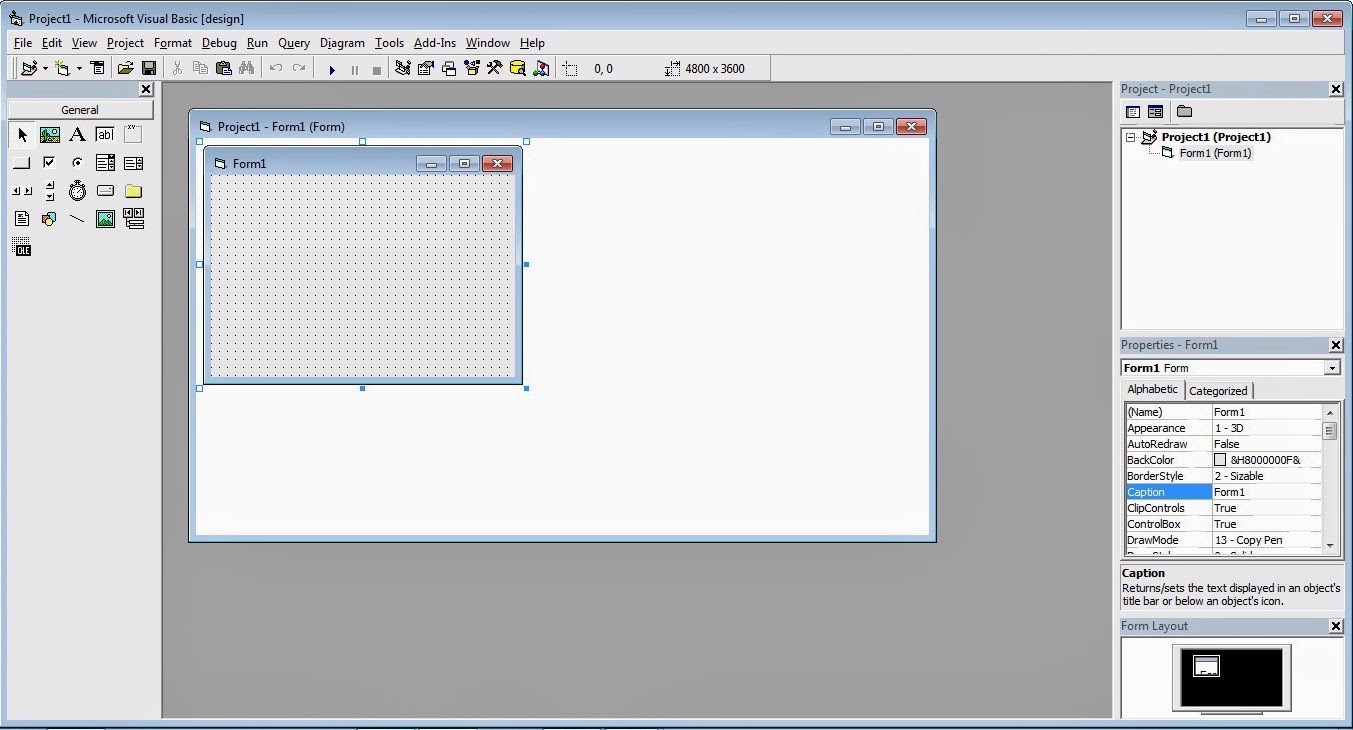Choose the TextBox control tool
Image resolution: width=1353 pixels, height=730 pixels.
[105, 135]
